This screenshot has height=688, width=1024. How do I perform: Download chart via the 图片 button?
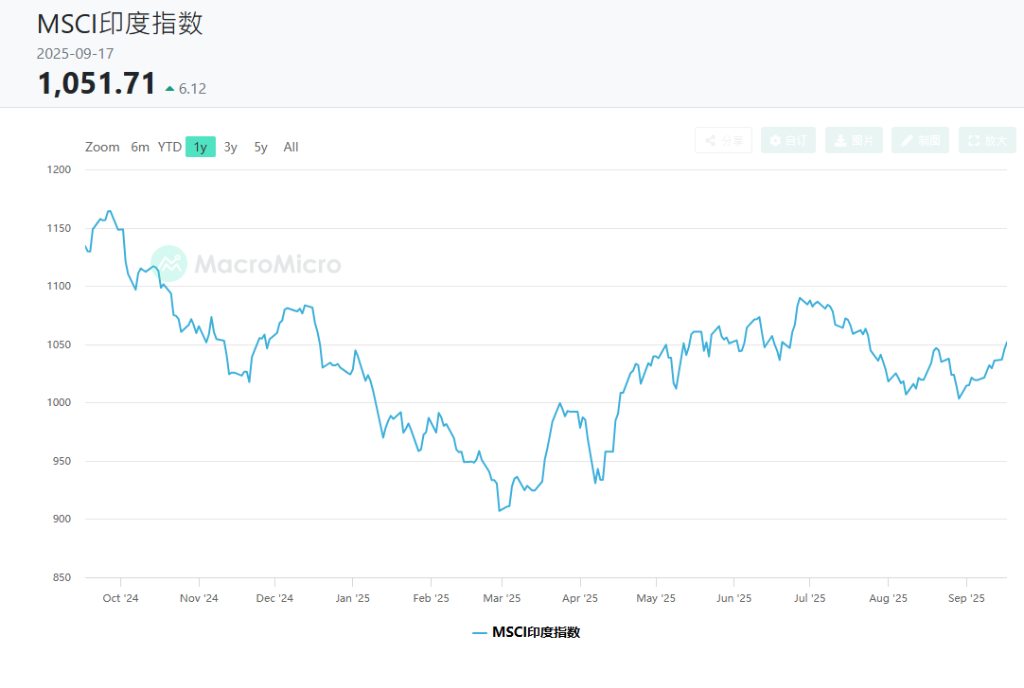[853, 141]
